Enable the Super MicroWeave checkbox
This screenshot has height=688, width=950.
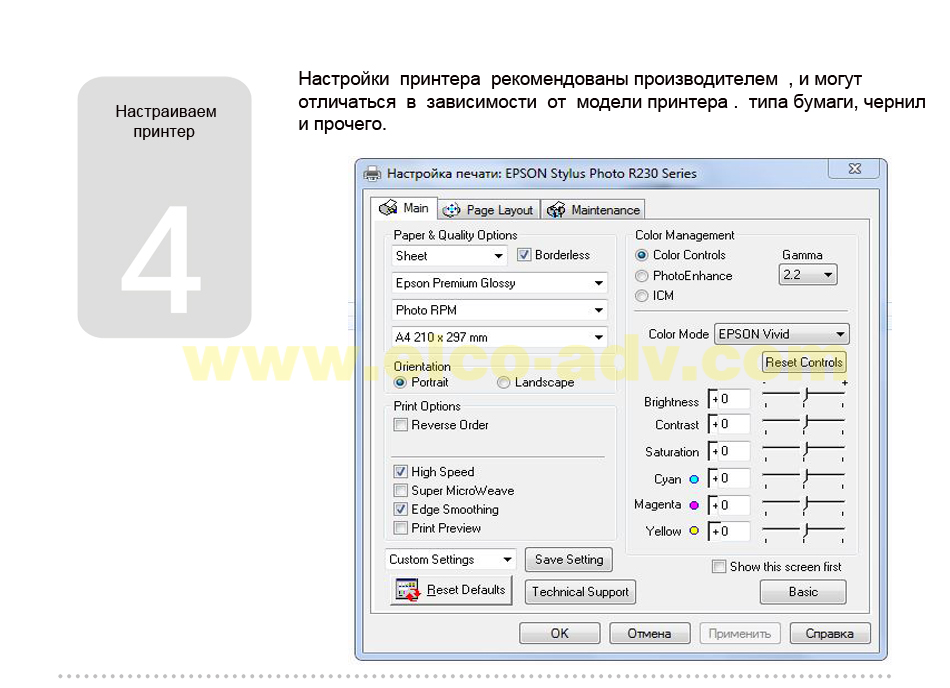[x=400, y=490]
